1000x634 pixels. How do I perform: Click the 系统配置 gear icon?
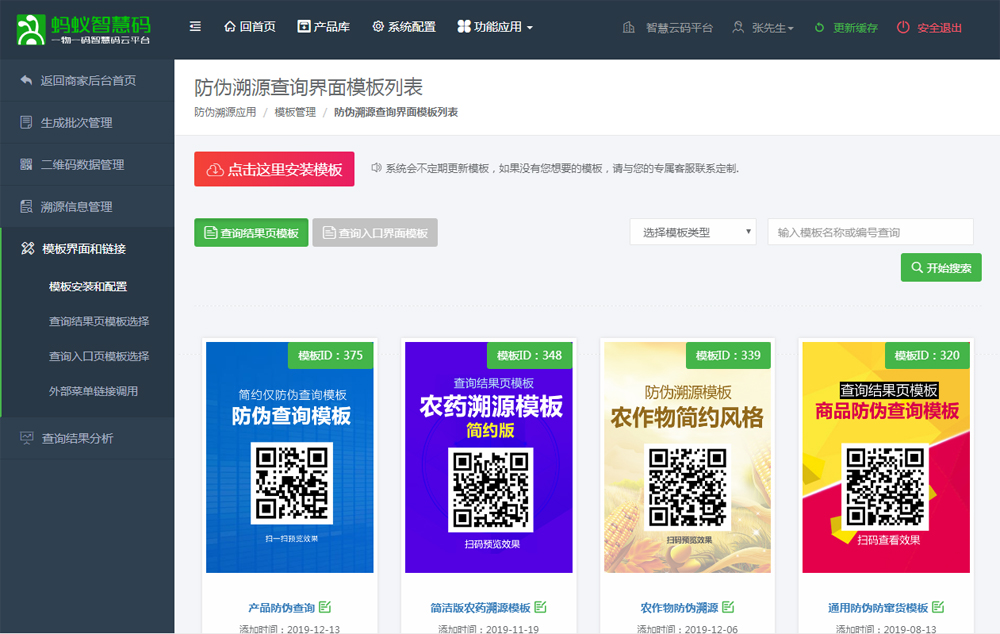point(378,27)
